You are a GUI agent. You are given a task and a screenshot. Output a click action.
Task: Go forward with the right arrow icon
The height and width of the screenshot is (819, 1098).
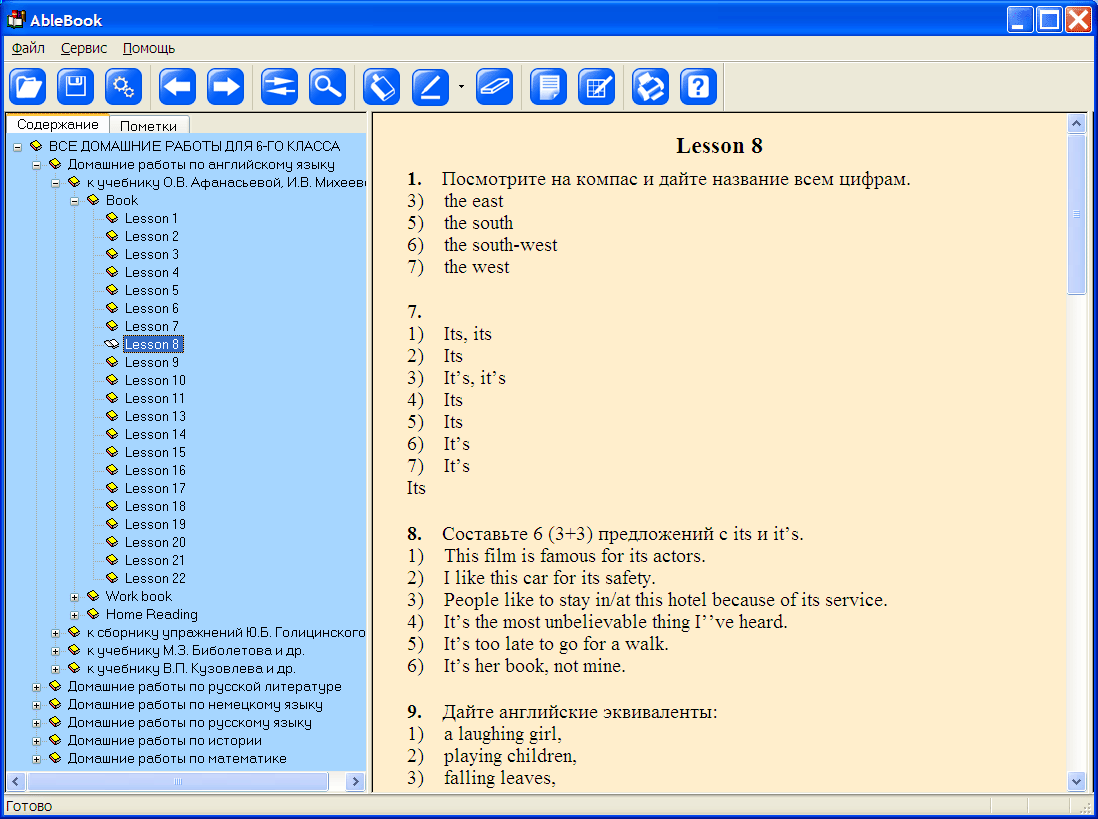coord(226,87)
